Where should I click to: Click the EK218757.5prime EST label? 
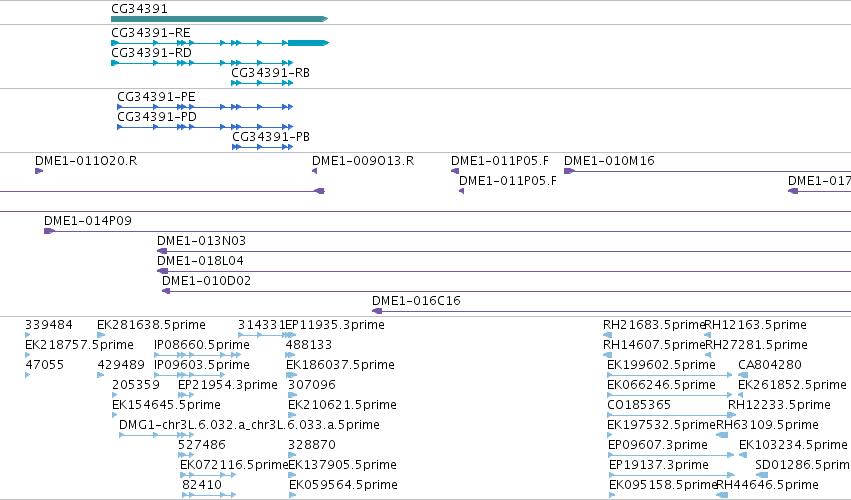coord(79,345)
